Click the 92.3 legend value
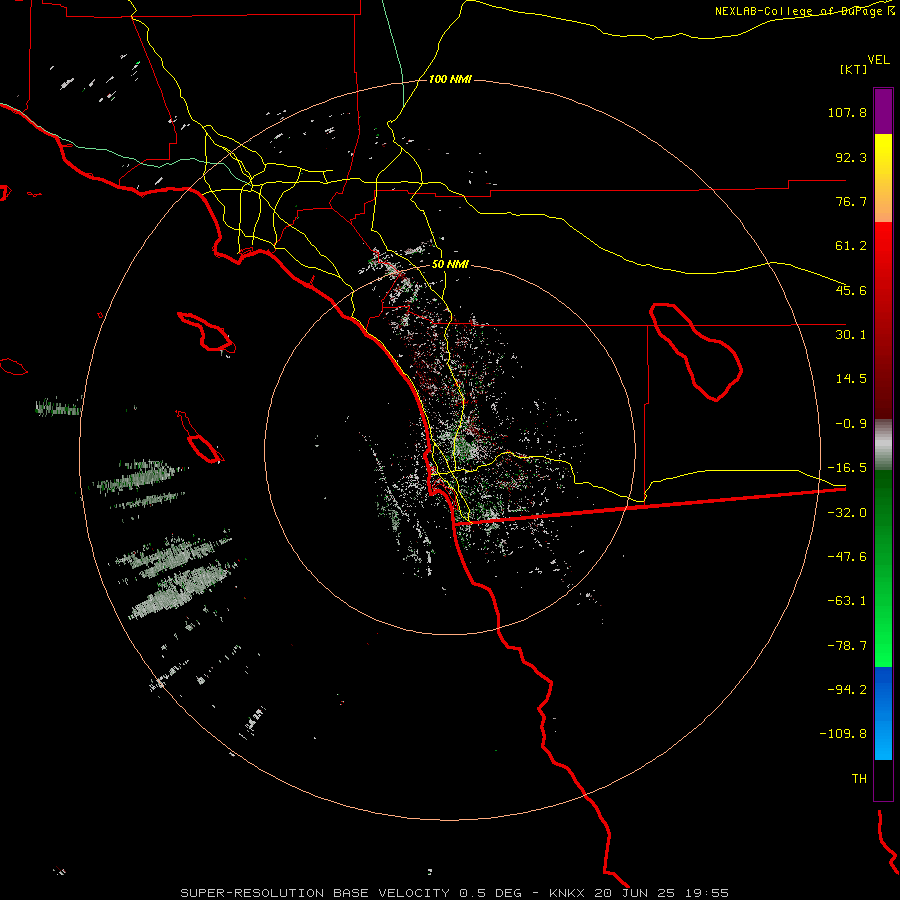 851,157
